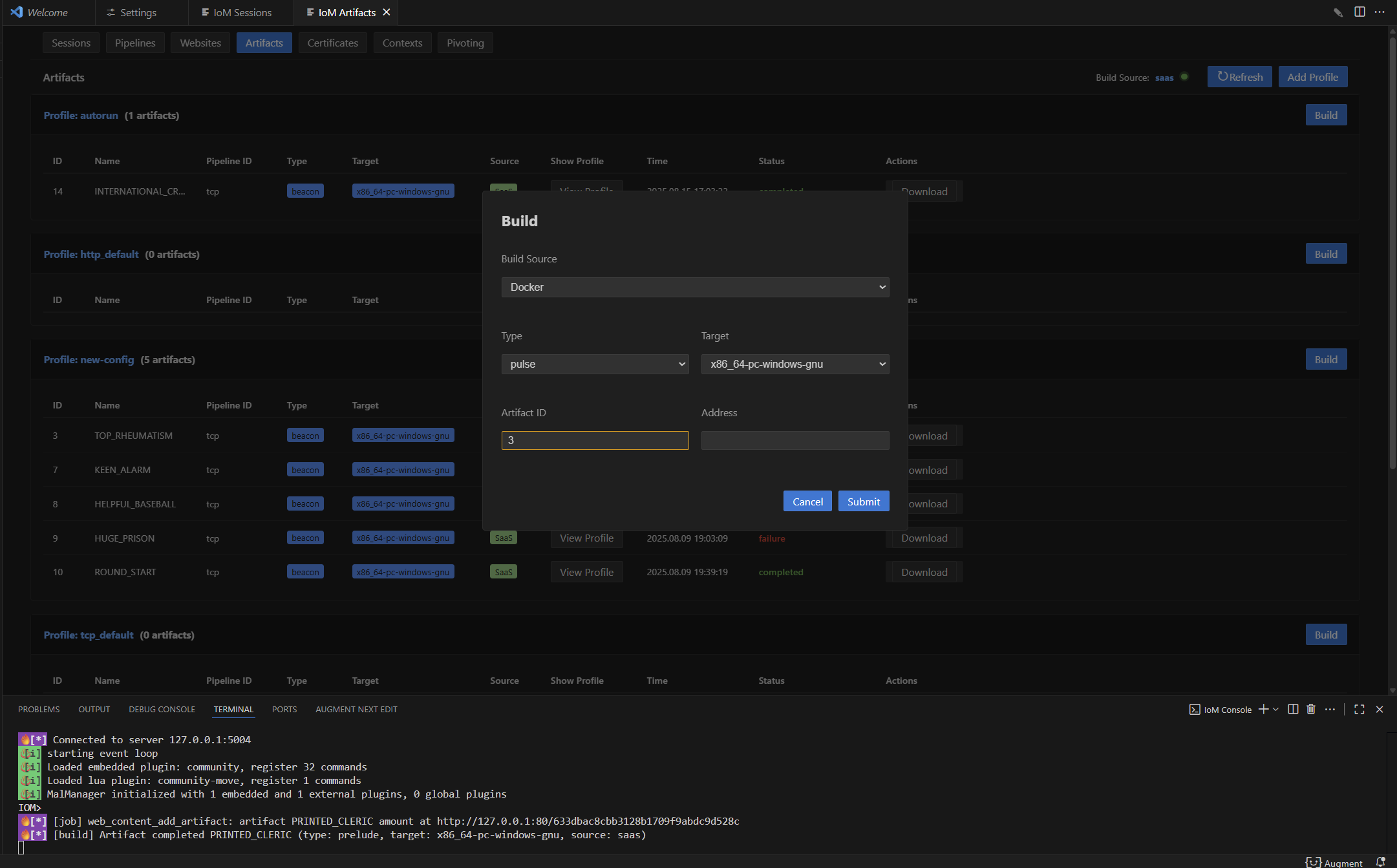
Task: Open the Certificates navigation tab
Action: point(333,43)
